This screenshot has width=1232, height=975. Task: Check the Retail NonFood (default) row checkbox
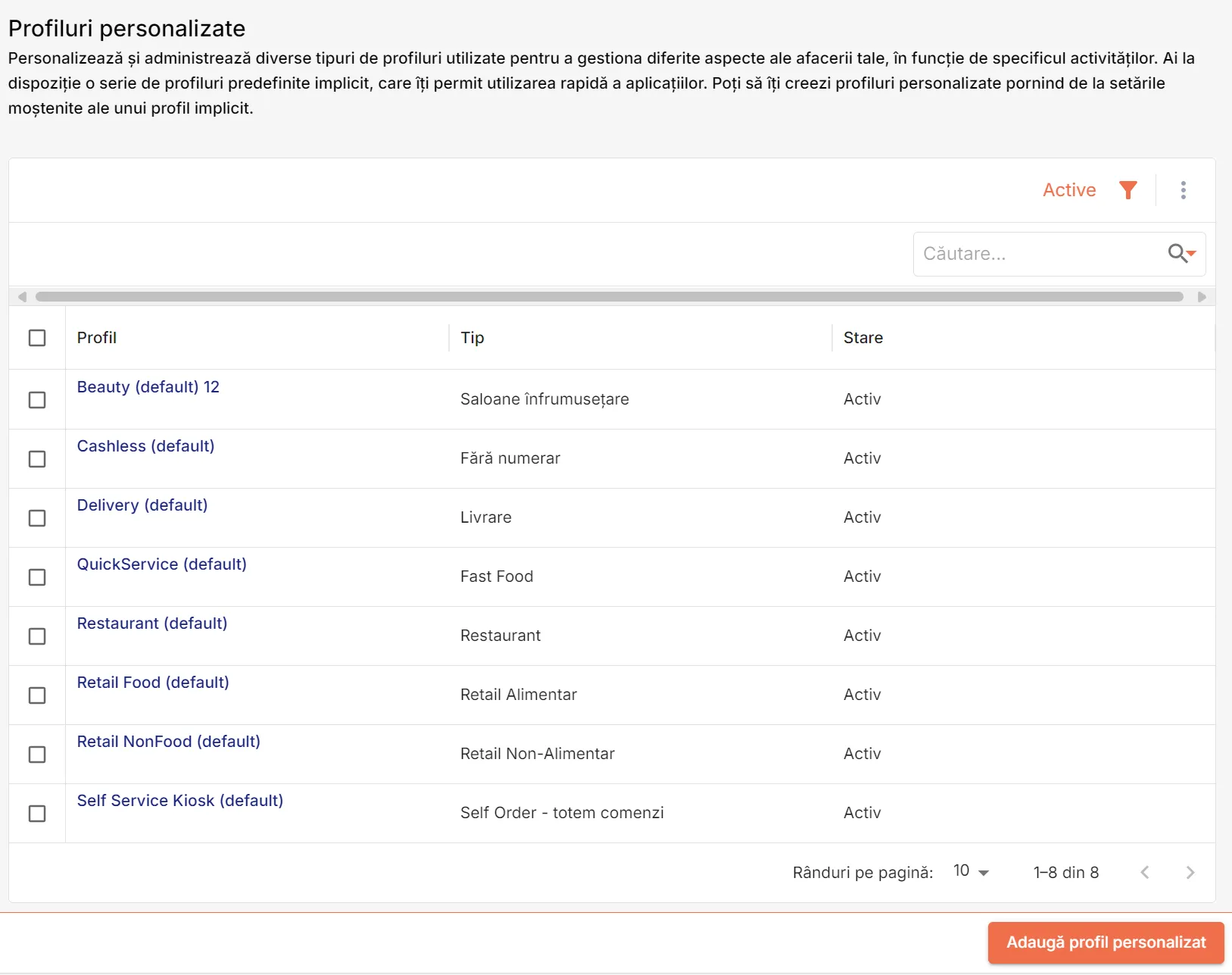click(37, 755)
